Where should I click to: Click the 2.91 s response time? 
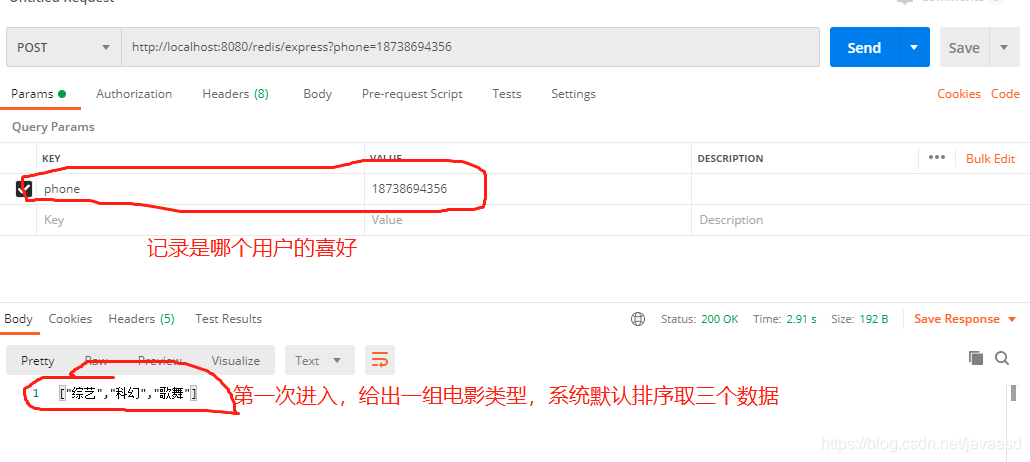(x=801, y=319)
